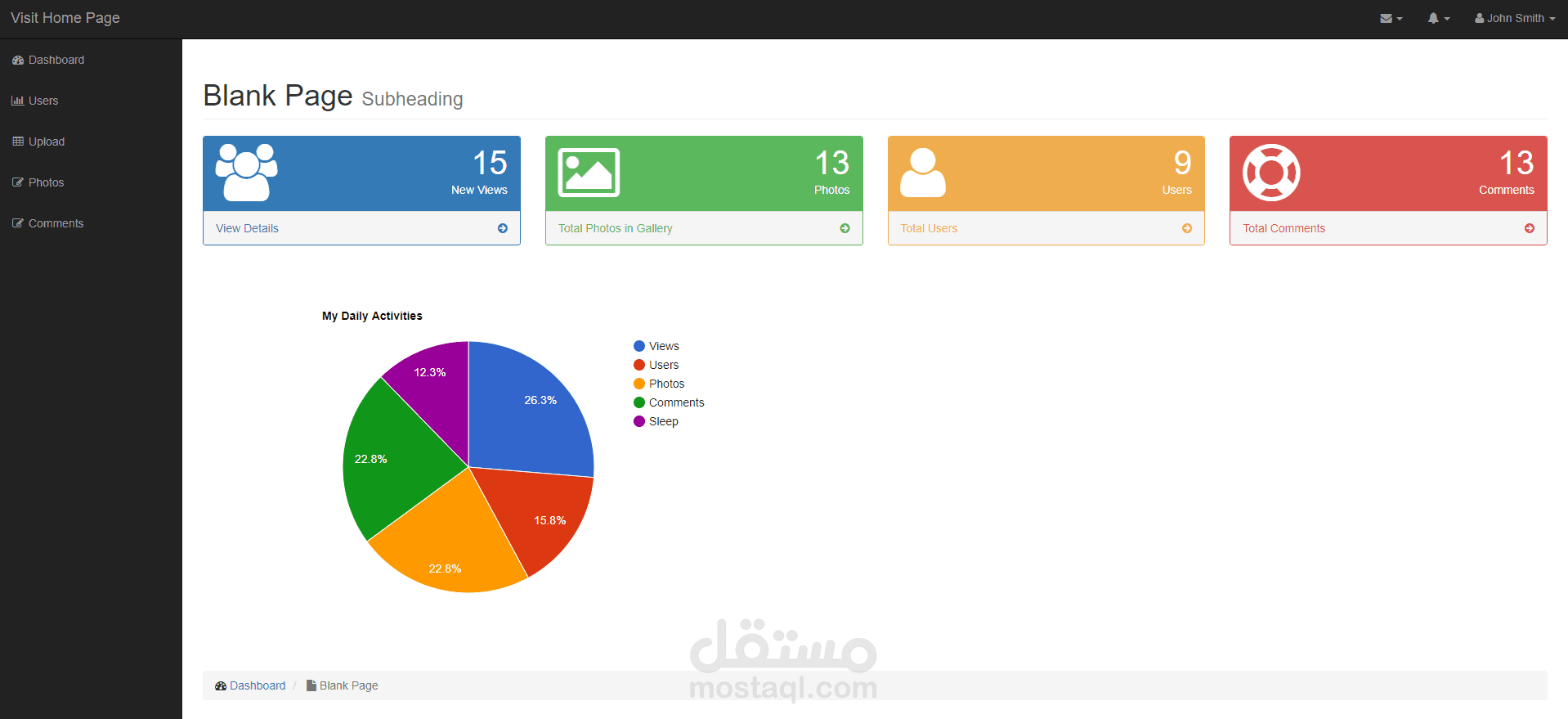The width and height of the screenshot is (1568, 719).
Task: Select the green Comments legend dot
Action: [639, 402]
